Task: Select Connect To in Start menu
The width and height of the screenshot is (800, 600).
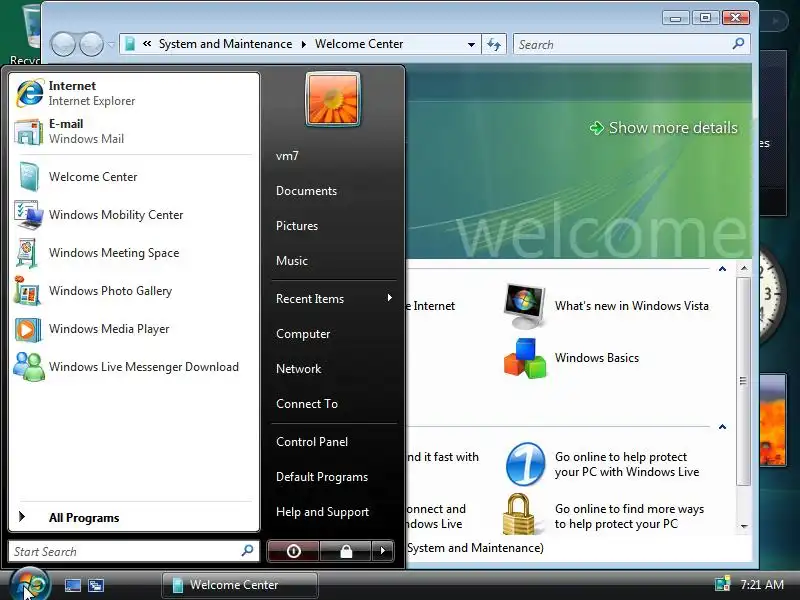Action: [x=334, y=404]
